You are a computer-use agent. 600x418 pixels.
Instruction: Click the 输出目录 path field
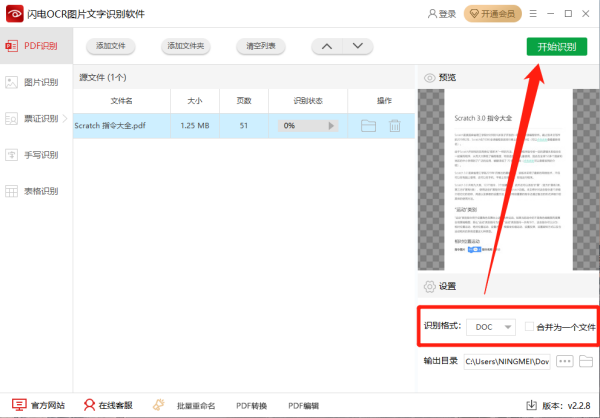[x=506, y=361]
